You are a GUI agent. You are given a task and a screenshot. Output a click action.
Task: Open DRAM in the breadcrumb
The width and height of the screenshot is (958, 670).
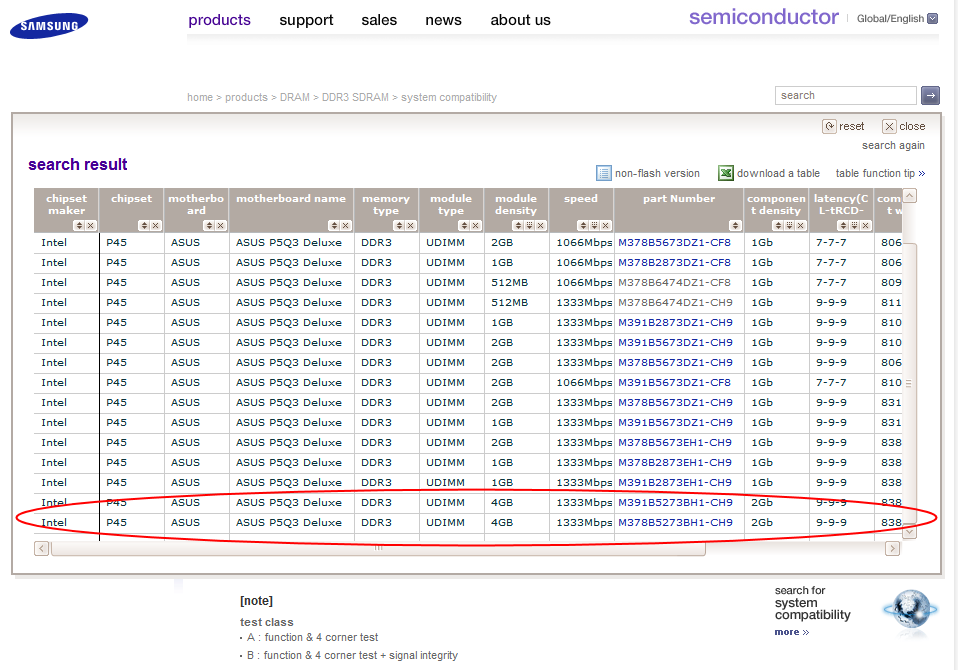294,97
